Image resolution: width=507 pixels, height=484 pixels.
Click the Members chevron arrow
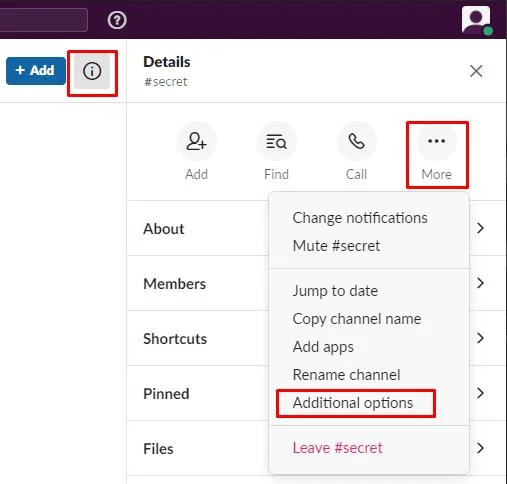(x=480, y=283)
